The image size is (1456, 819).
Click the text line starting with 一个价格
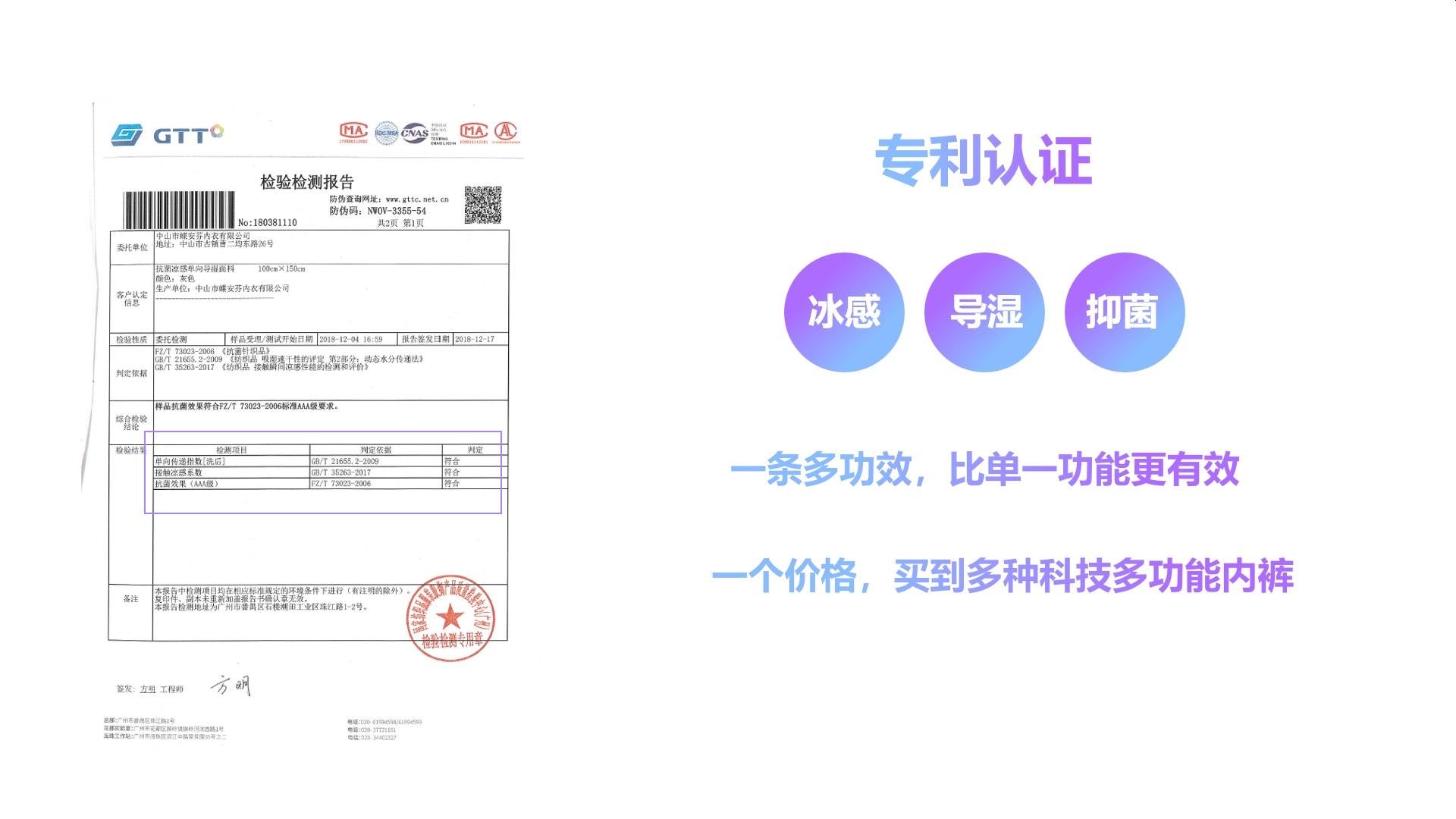point(1003,576)
